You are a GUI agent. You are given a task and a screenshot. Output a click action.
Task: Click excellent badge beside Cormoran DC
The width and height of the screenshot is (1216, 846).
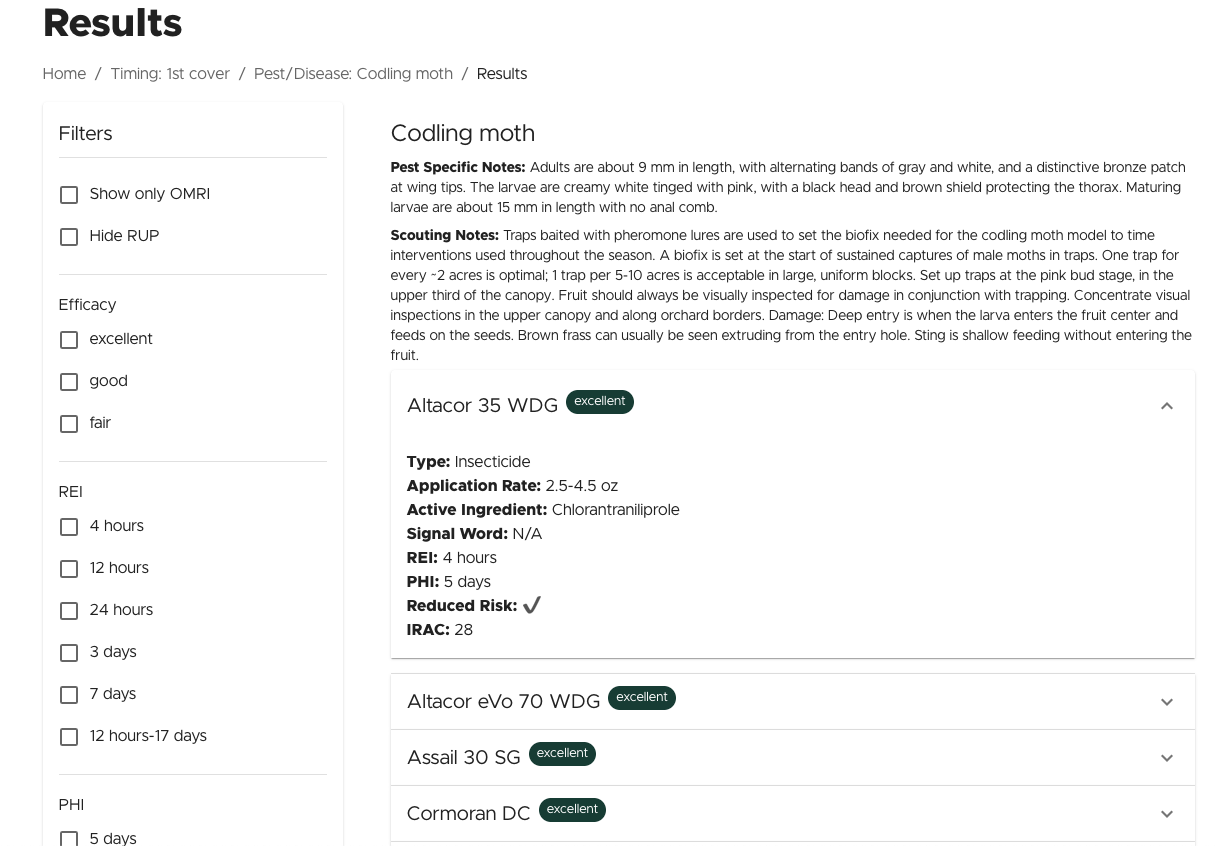click(572, 810)
